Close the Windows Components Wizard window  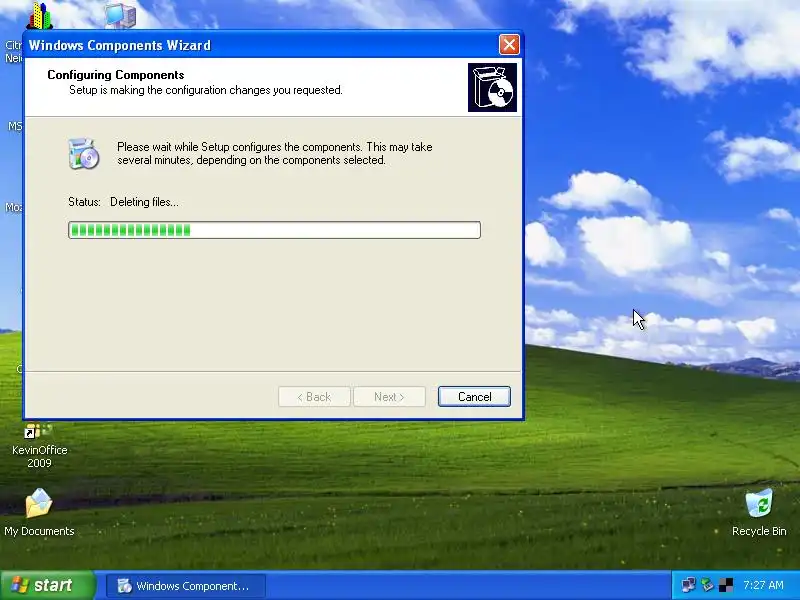(509, 45)
